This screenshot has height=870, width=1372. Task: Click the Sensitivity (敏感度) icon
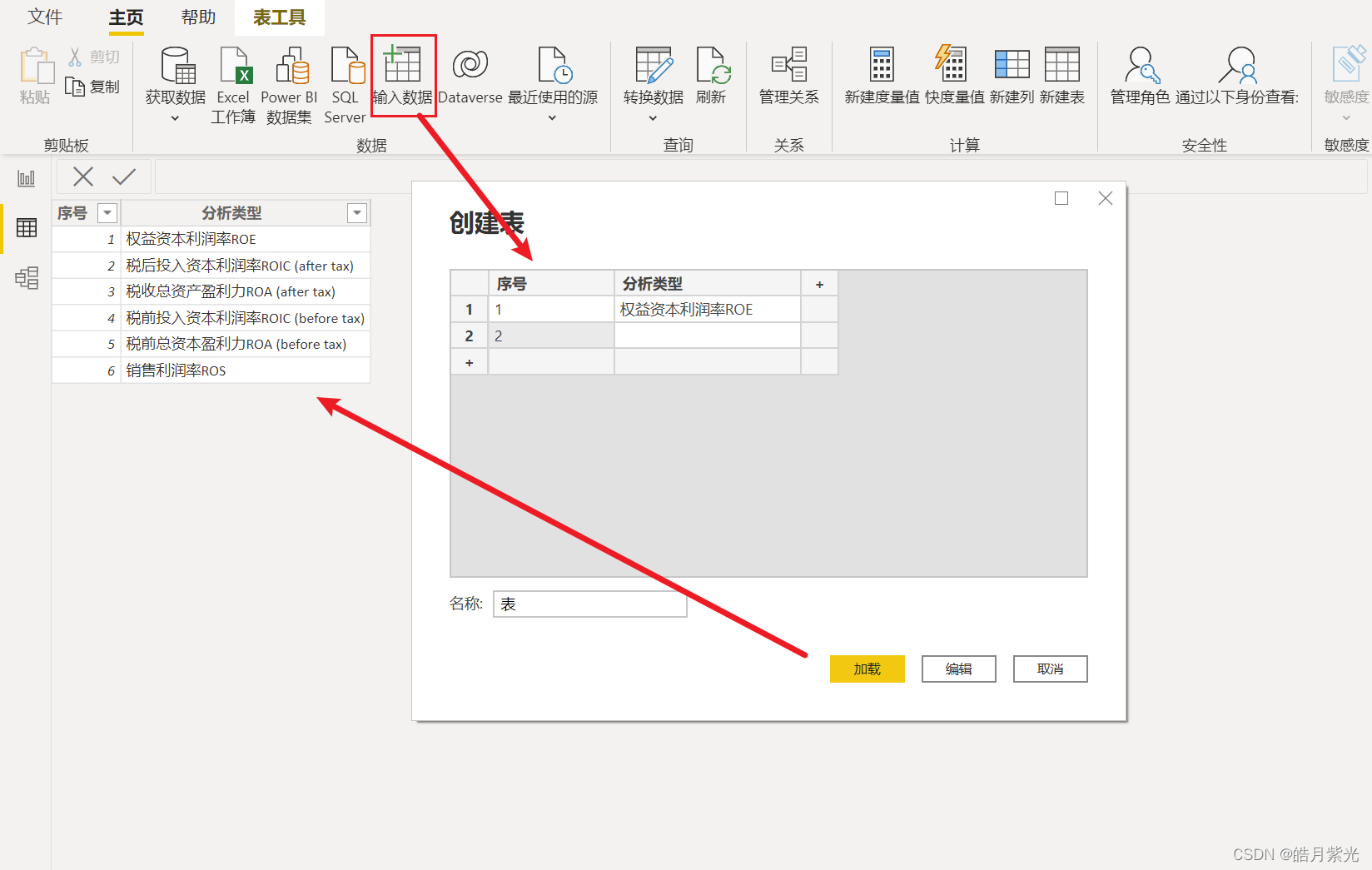[1349, 63]
